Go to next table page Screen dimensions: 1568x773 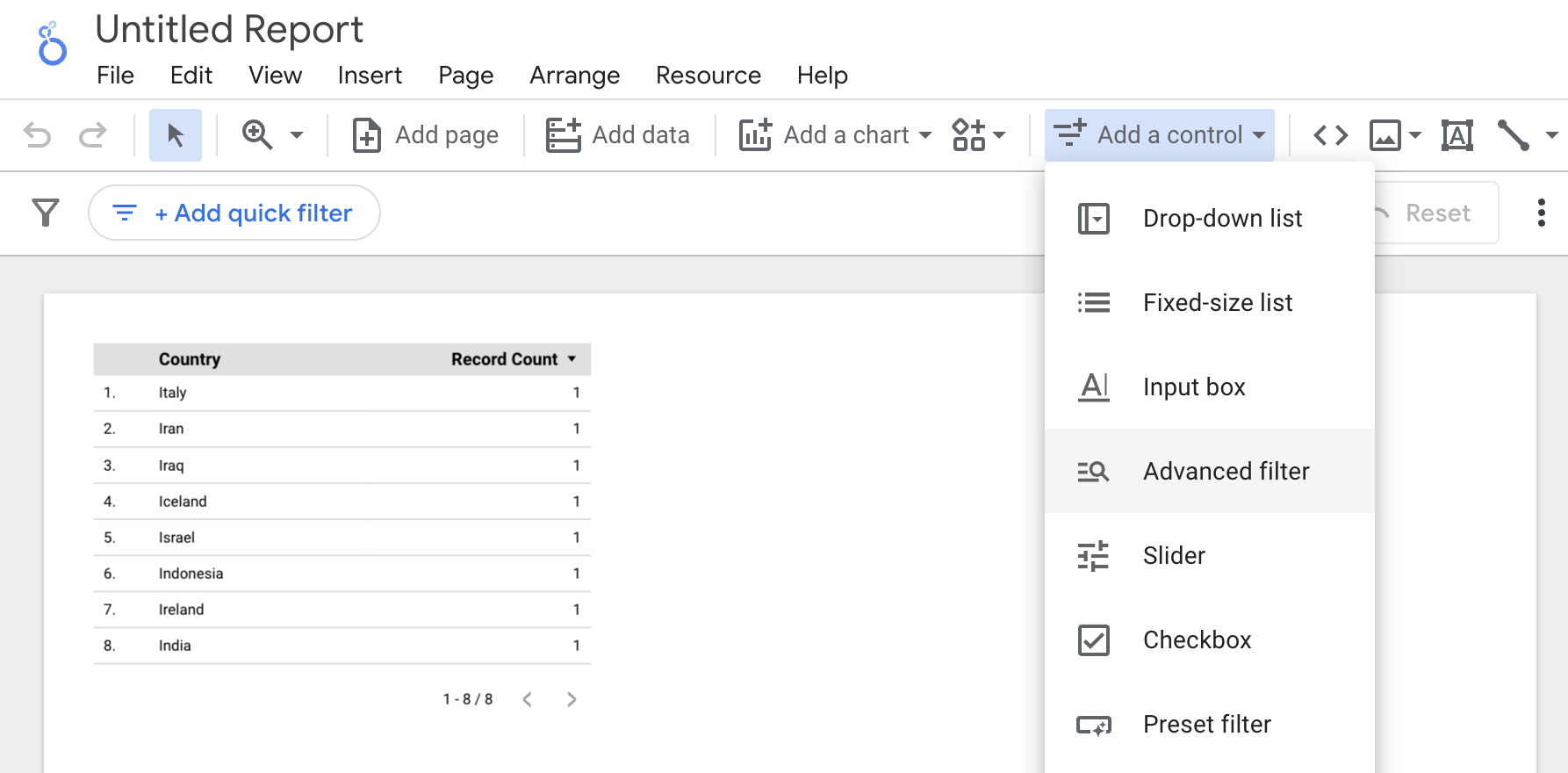(x=572, y=699)
